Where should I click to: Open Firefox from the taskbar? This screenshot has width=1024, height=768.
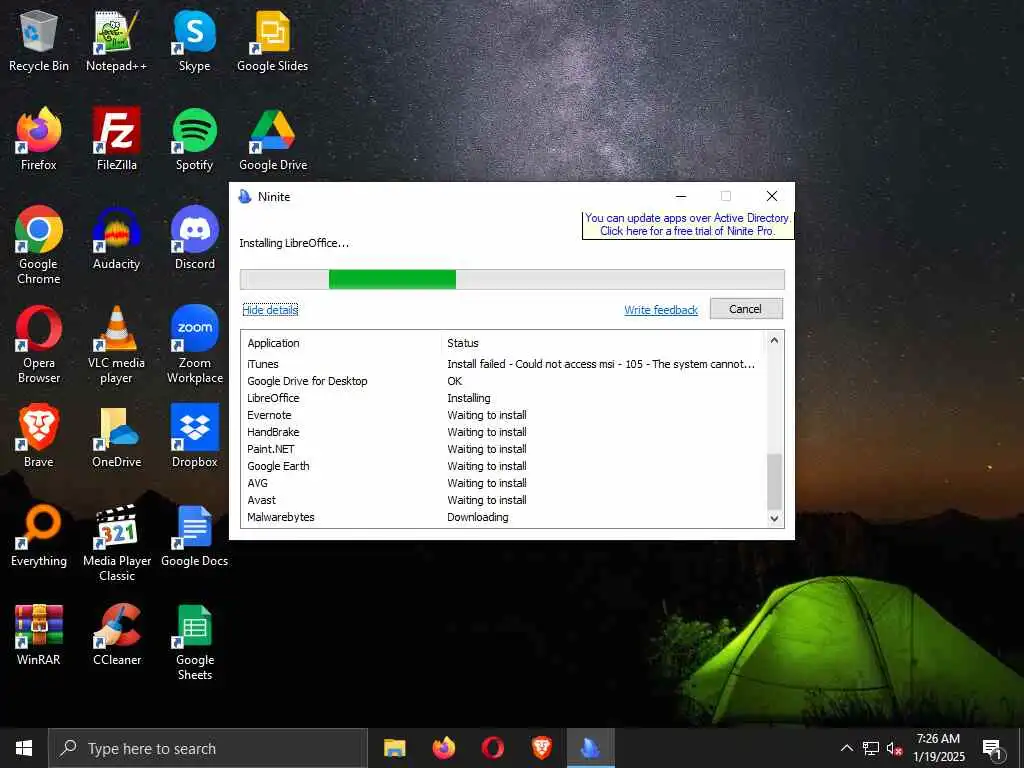443,748
